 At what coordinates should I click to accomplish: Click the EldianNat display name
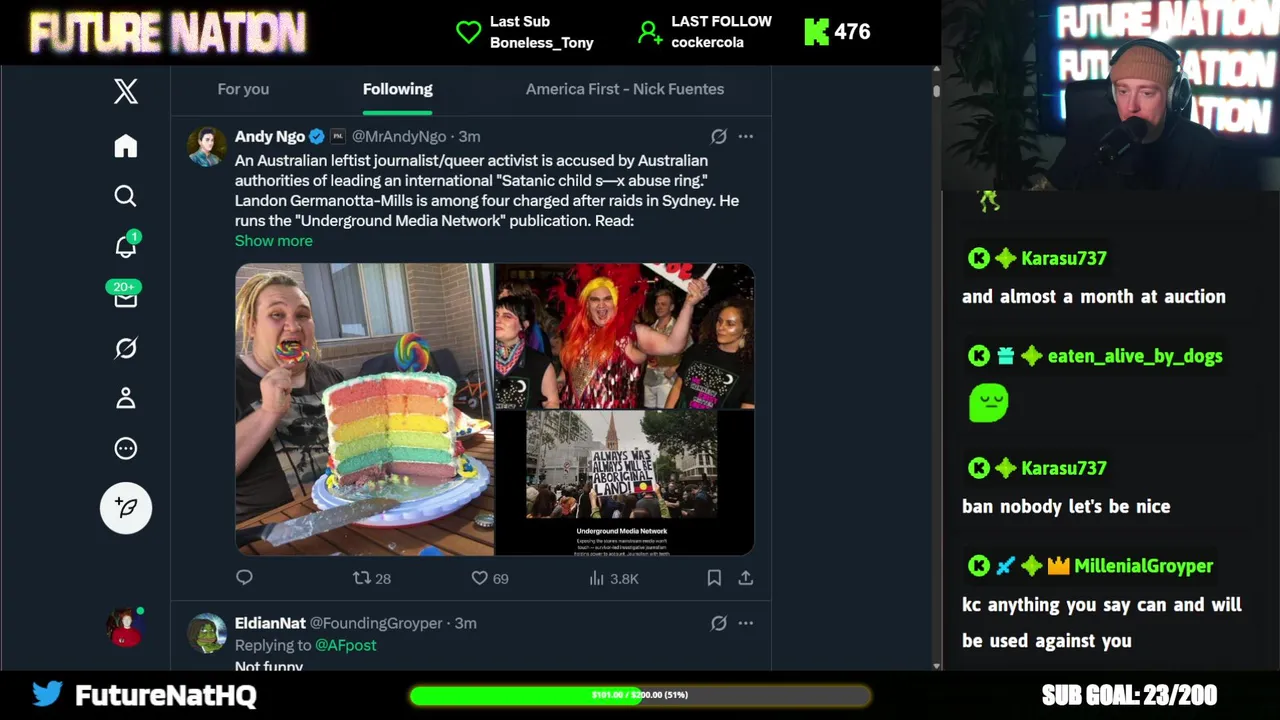(270, 623)
